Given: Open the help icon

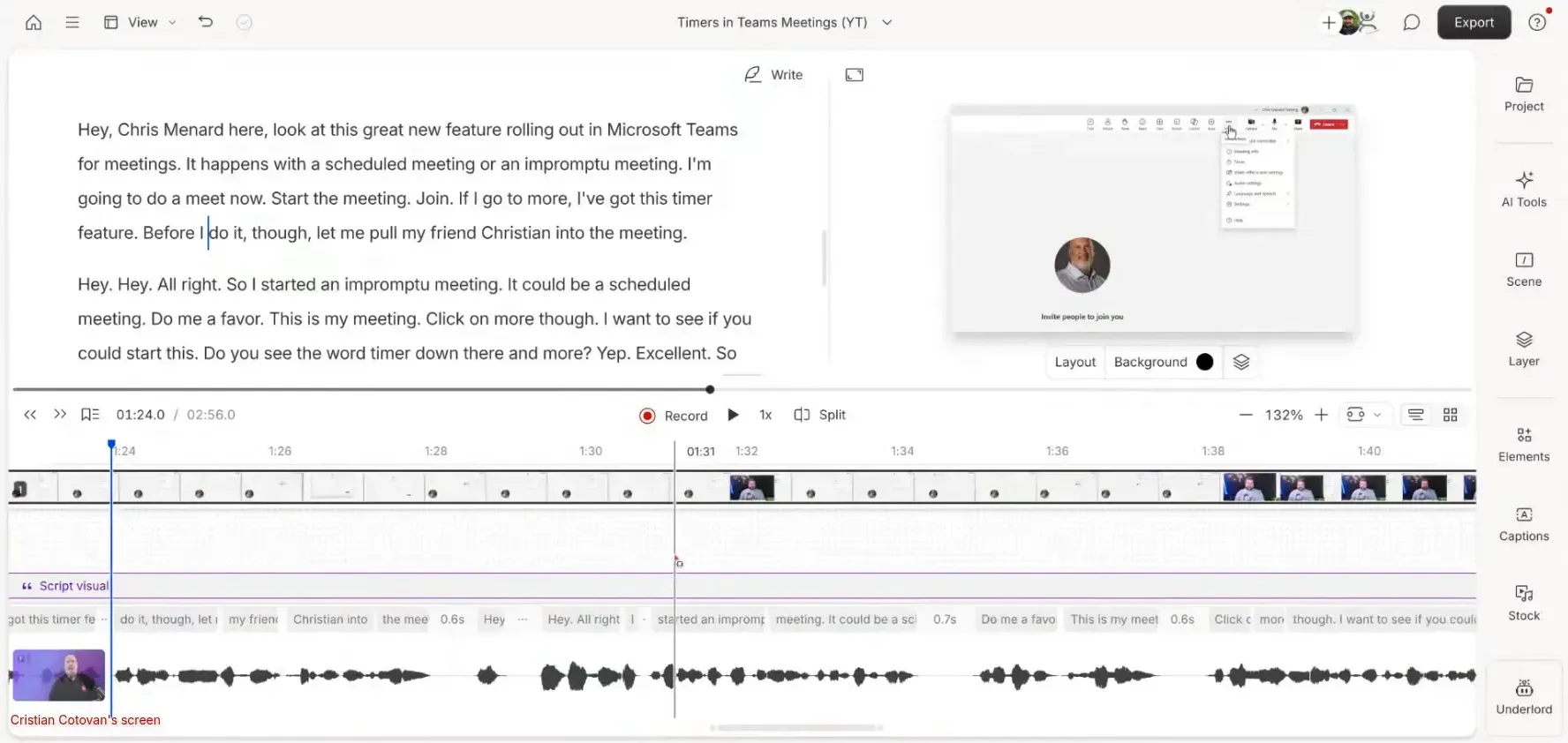Looking at the screenshot, I should (x=1537, y=22).
